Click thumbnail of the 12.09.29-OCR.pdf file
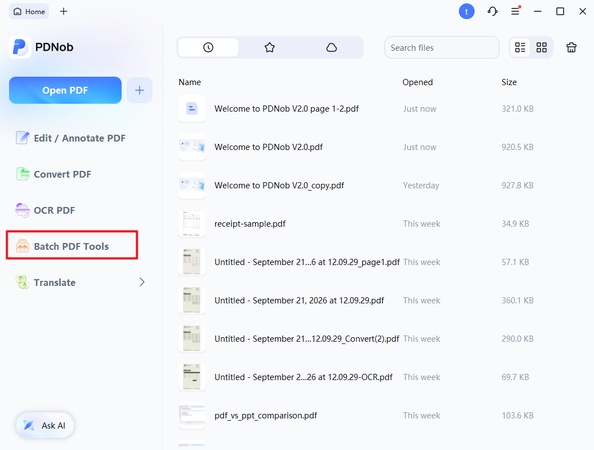 (x=192, y=377)
